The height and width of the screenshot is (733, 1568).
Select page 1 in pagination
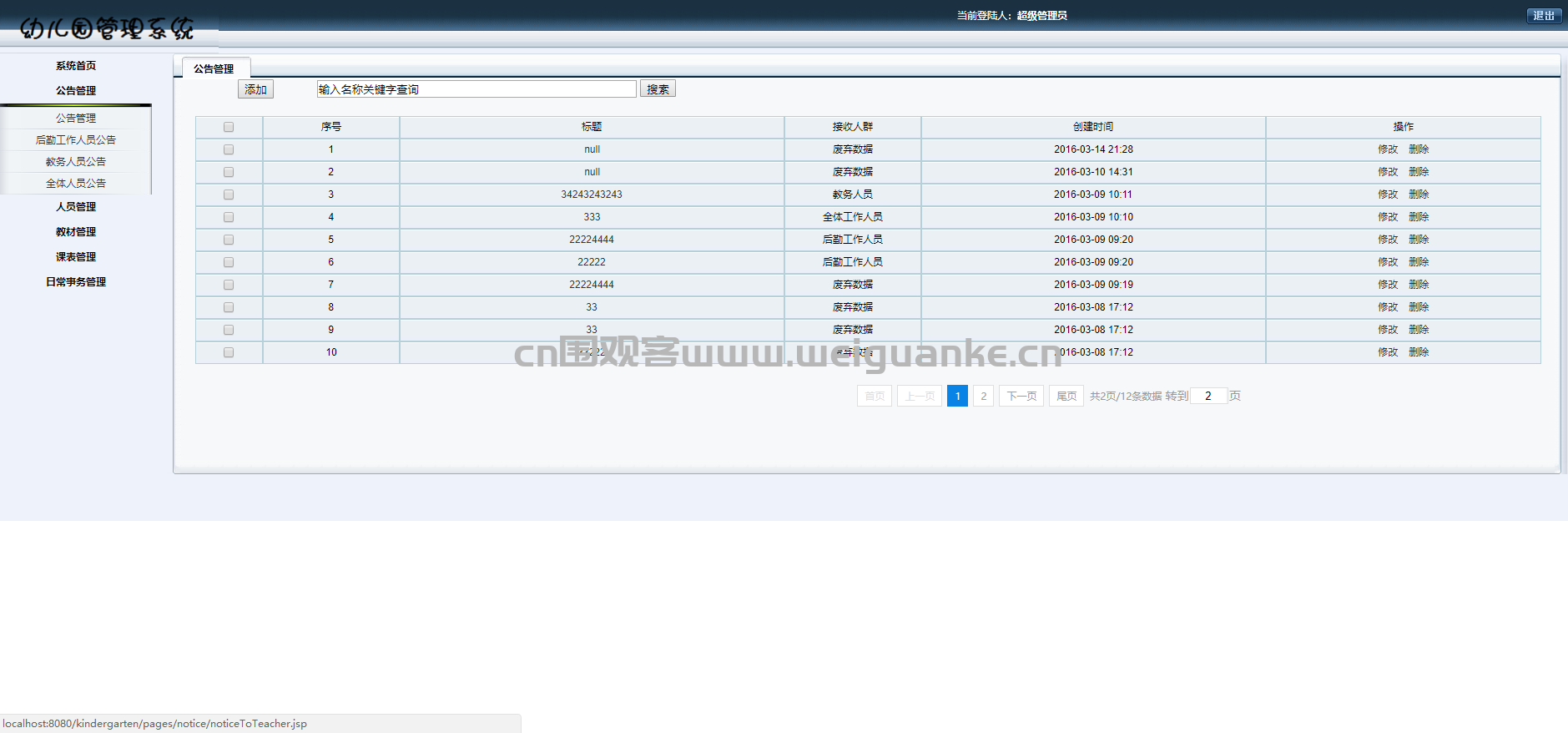957,396
